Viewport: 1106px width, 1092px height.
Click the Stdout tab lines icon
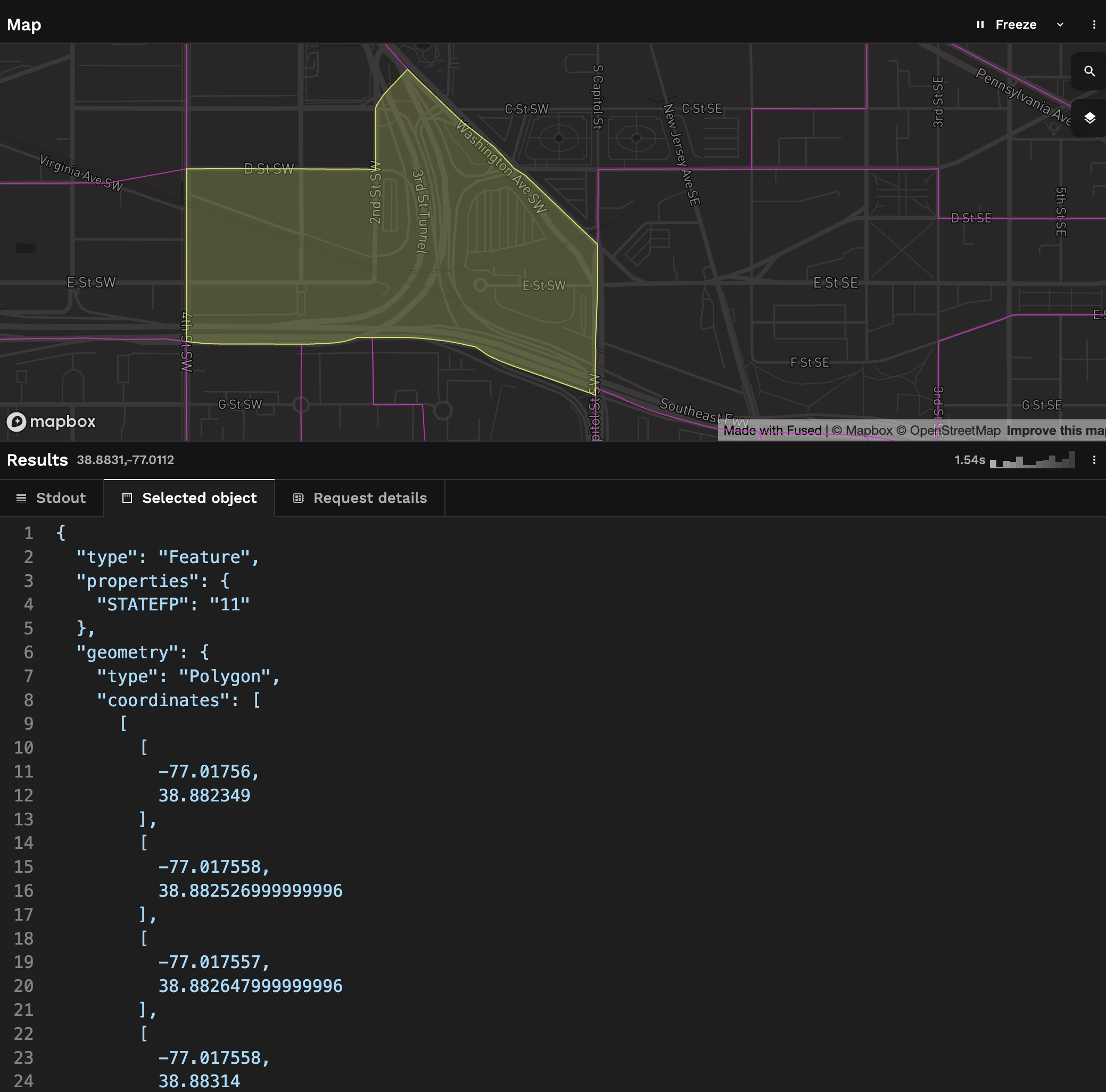pyautogui.click(x=21, y=498)
